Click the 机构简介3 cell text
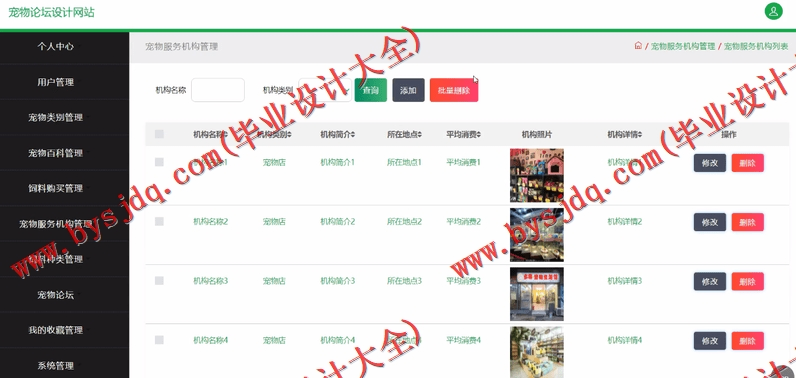Image resolution: width=796 pixels, height=378 pixels. [x=338, y=281]
